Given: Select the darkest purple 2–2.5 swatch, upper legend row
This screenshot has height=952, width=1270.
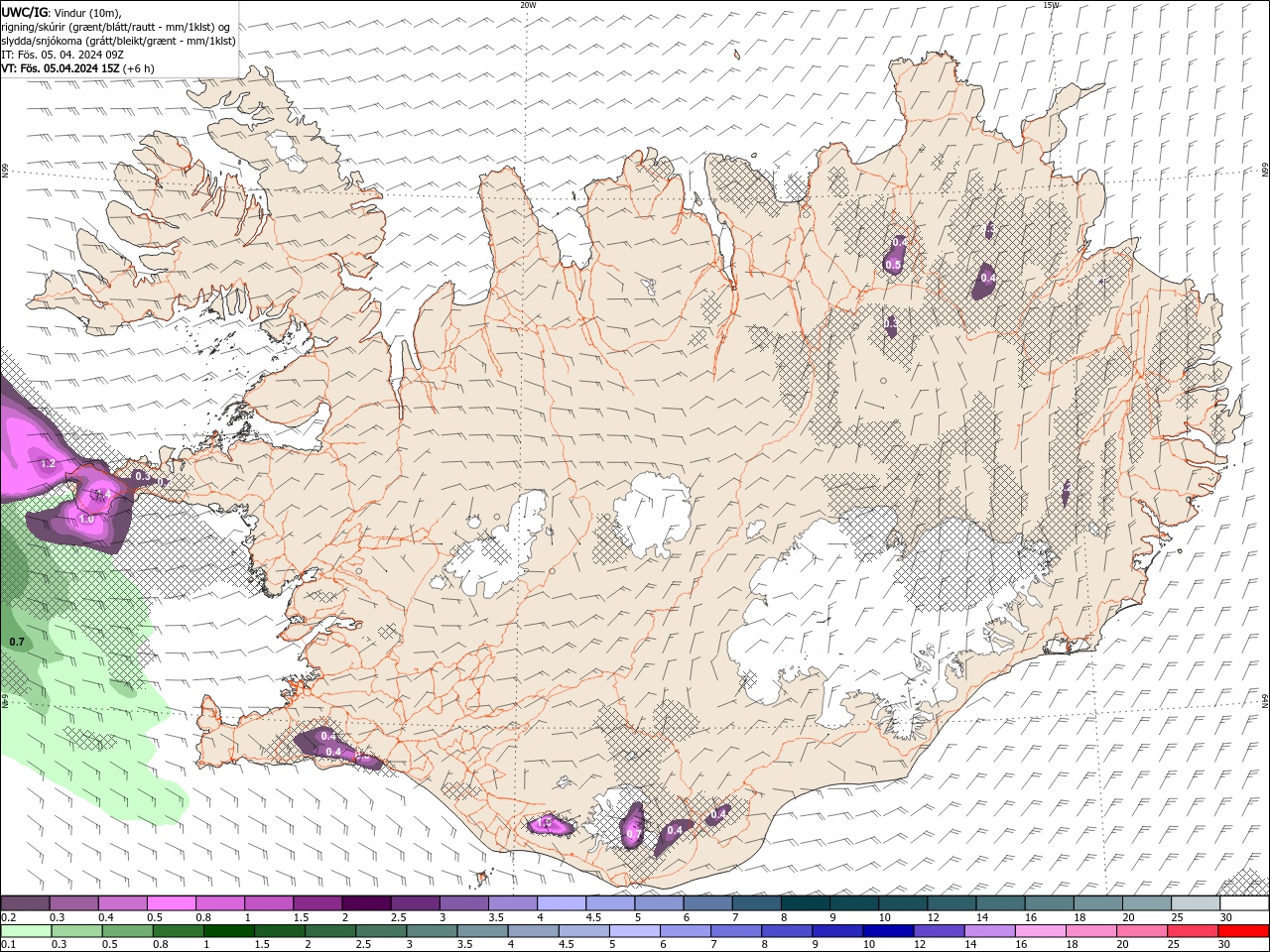Looking at the screenshot, I should coord(366,903).
